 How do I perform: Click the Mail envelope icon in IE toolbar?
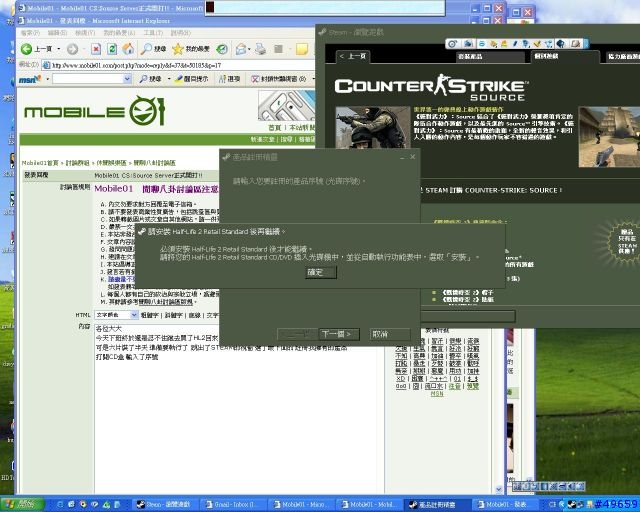(x=241, y=49)
